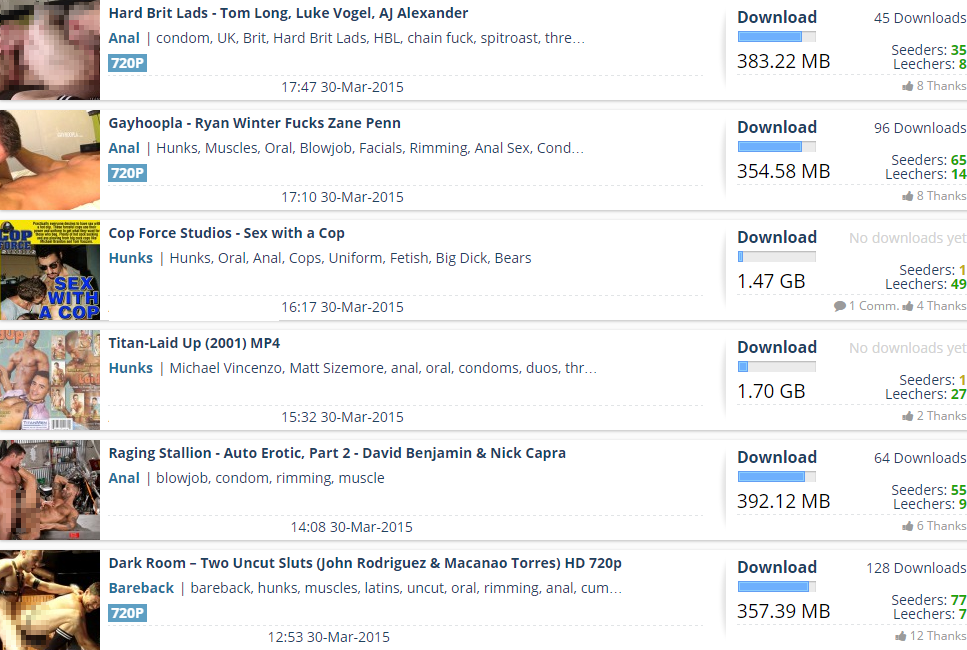This screenshot has width=967, height=650.
Task: Click the progress bar above 383.22 MB
Action: [x=777, y=36]
